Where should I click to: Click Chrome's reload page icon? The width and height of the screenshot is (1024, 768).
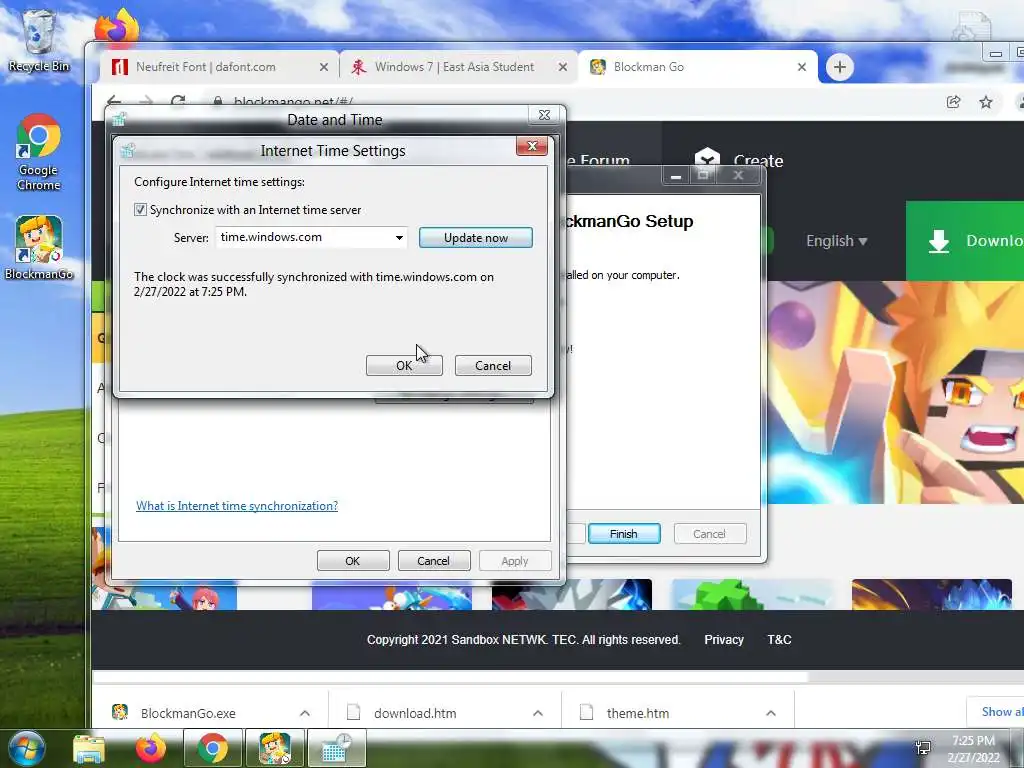[178, 101]
